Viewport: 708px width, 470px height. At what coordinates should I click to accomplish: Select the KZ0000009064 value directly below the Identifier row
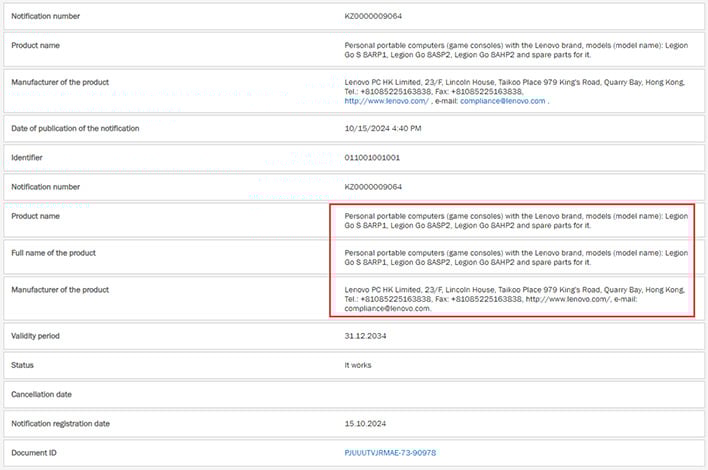click(x=373, y=187)
